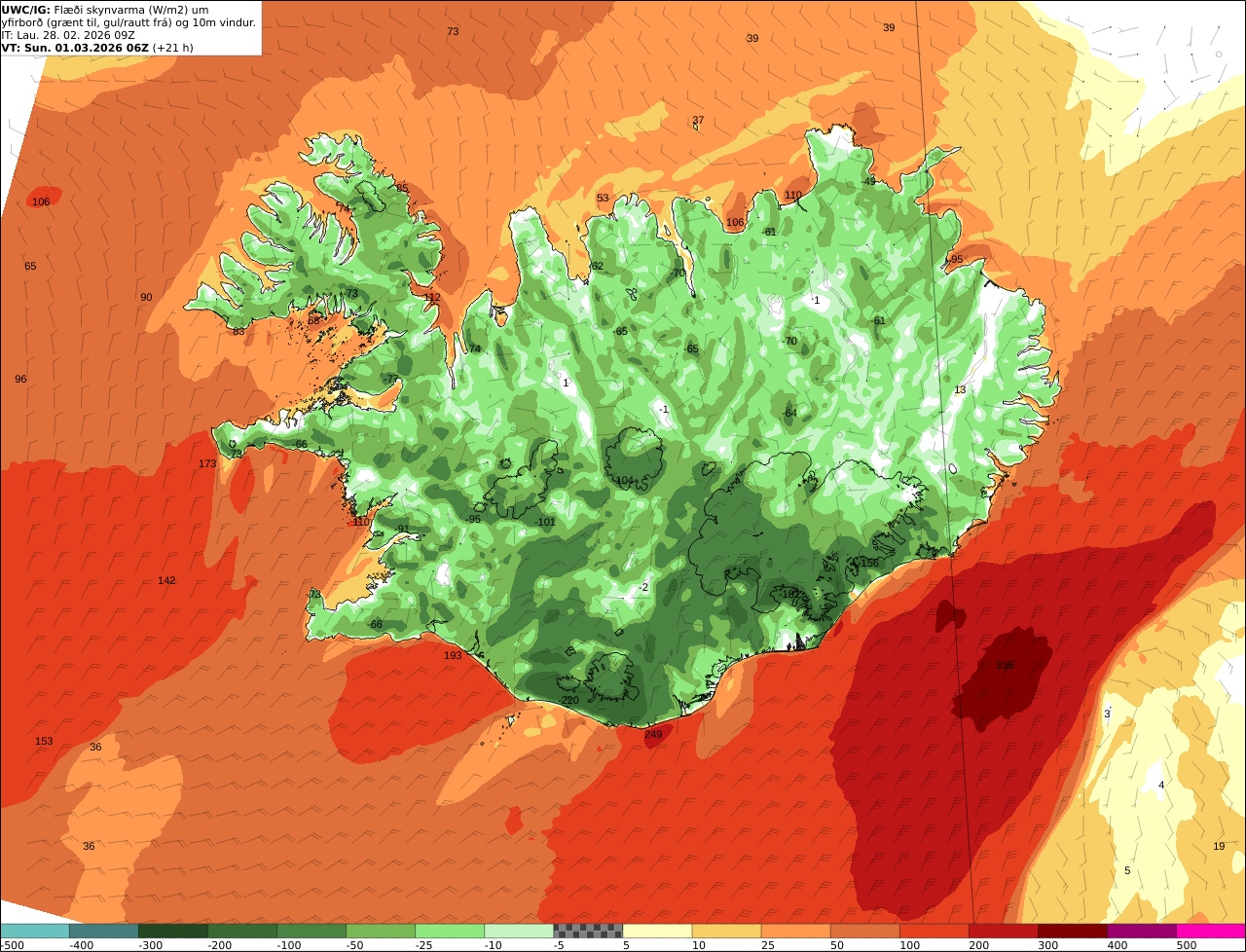Click the 220 value near the southern glacier
The height and width of the screenshot is (952, 1246).
[570, 701]
